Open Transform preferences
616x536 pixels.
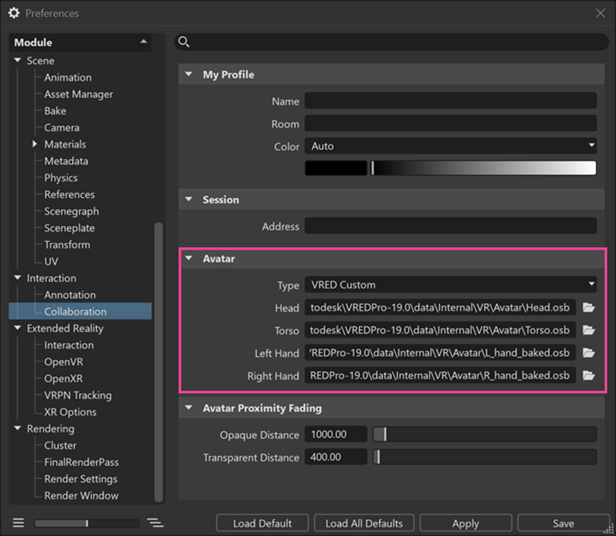67,245
